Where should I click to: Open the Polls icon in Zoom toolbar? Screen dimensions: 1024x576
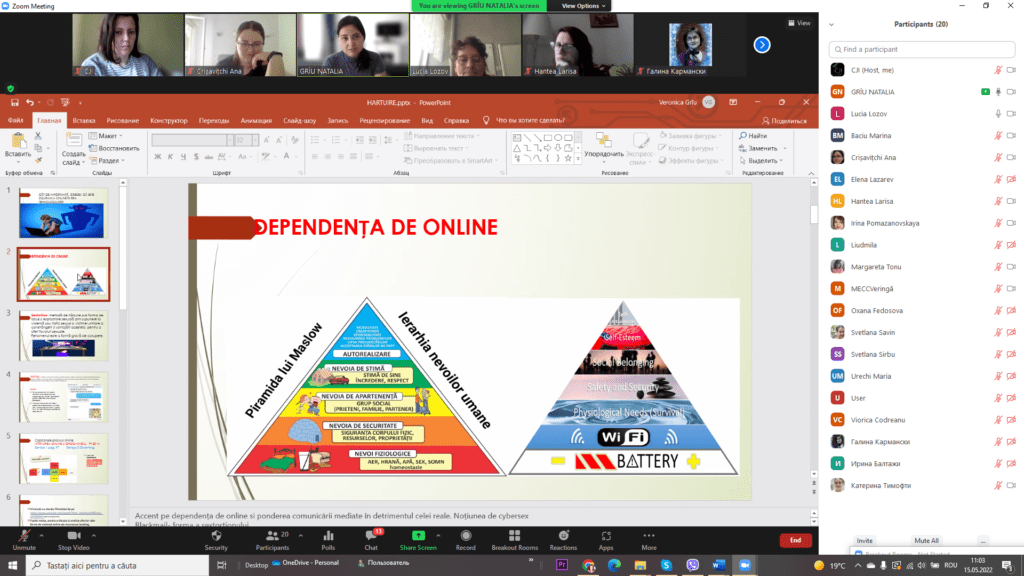click(328, 536)
